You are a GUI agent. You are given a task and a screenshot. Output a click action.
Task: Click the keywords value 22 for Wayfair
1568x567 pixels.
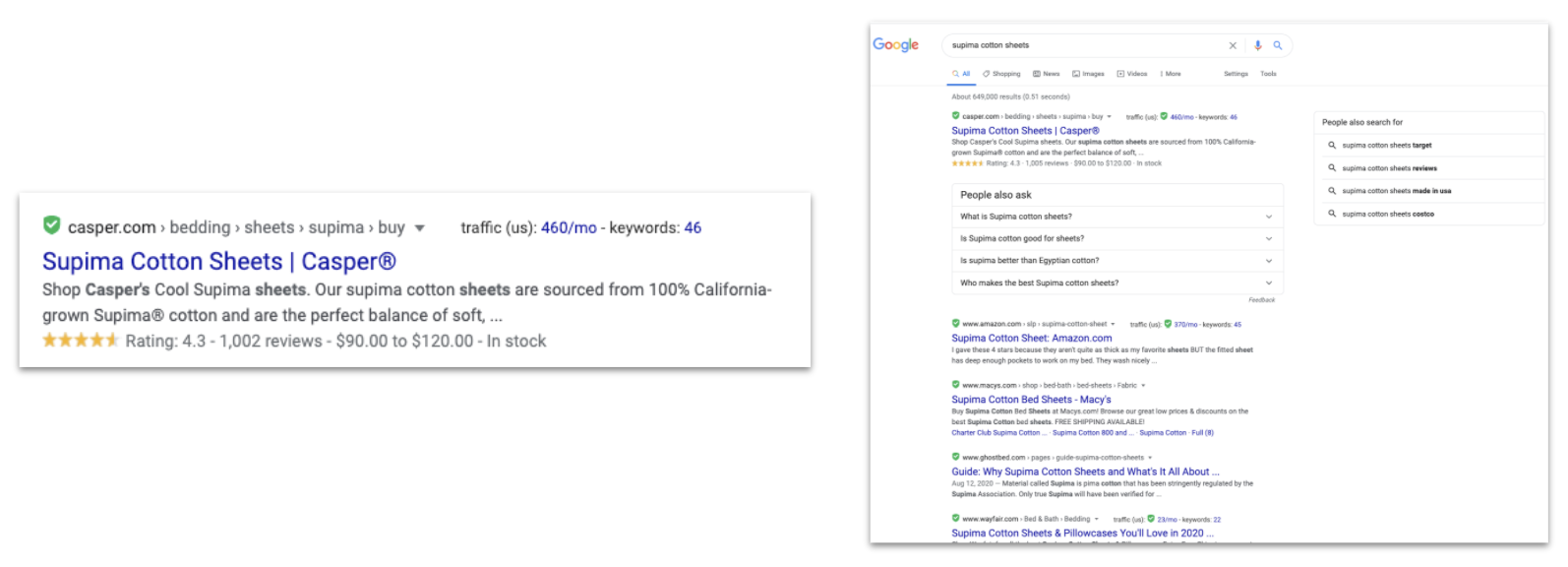point(1217,520)
